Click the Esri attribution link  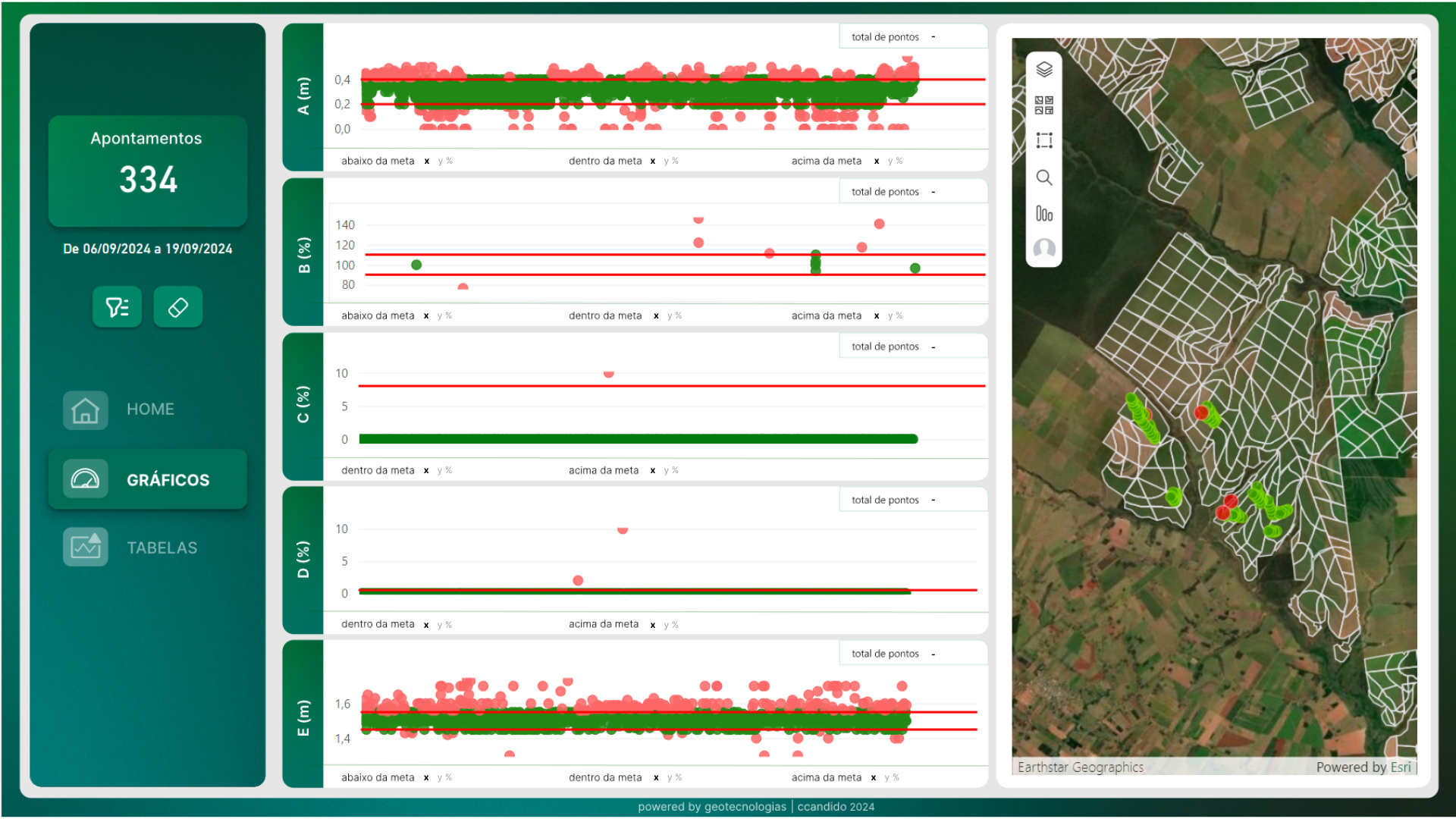pyautogui.click(x=1400, y=767)
